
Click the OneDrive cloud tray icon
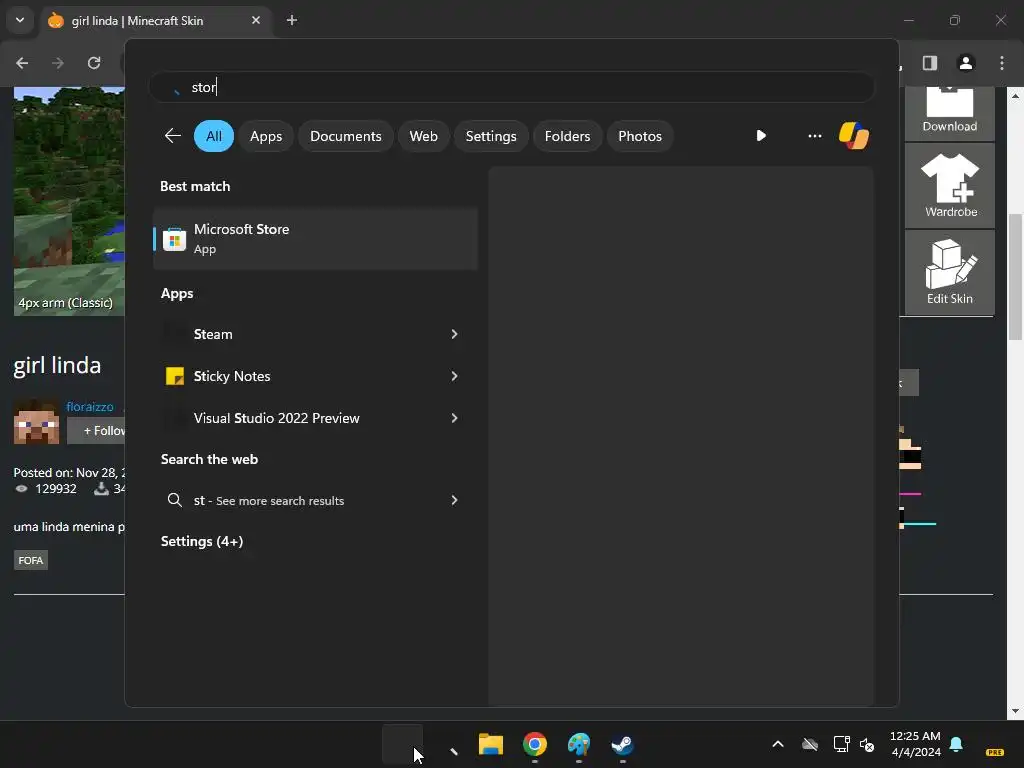click(x=810, y=744)
